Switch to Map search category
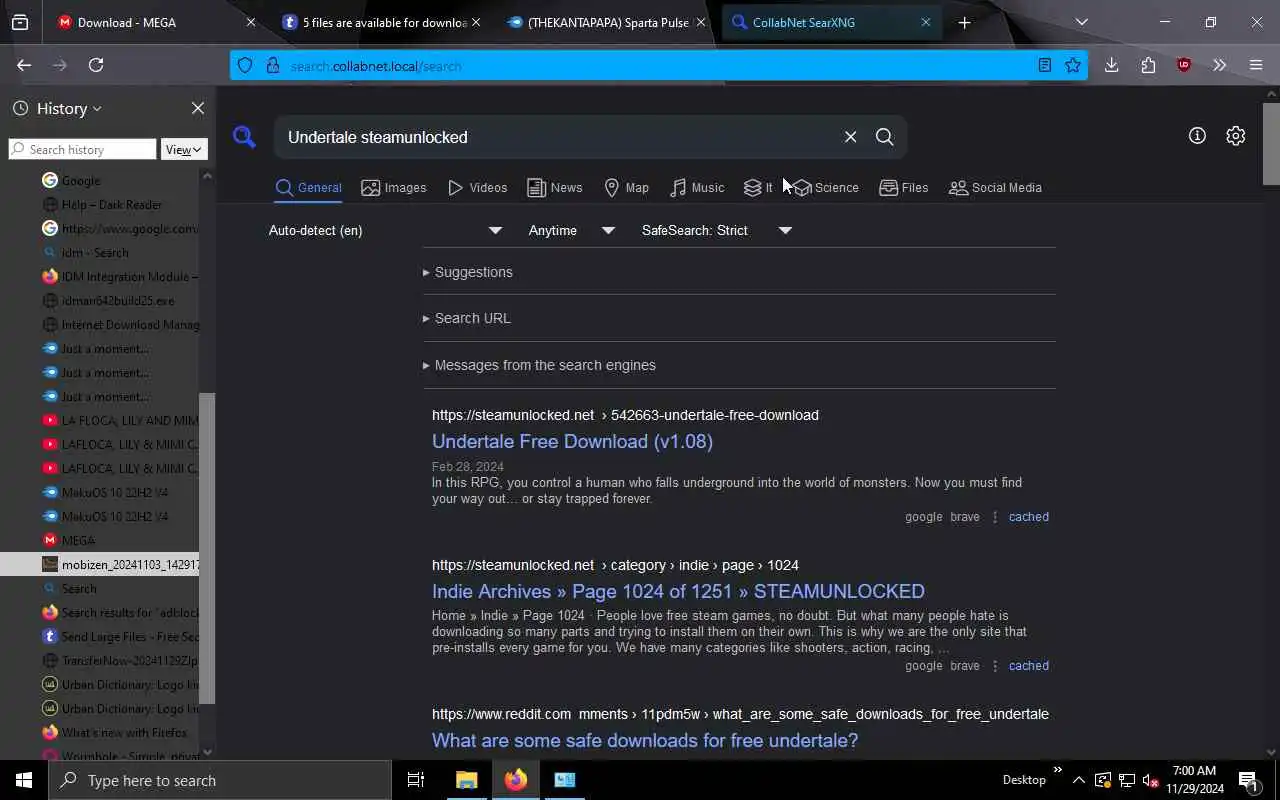This screenshot has height=800, width=1280. coord(627,187)
